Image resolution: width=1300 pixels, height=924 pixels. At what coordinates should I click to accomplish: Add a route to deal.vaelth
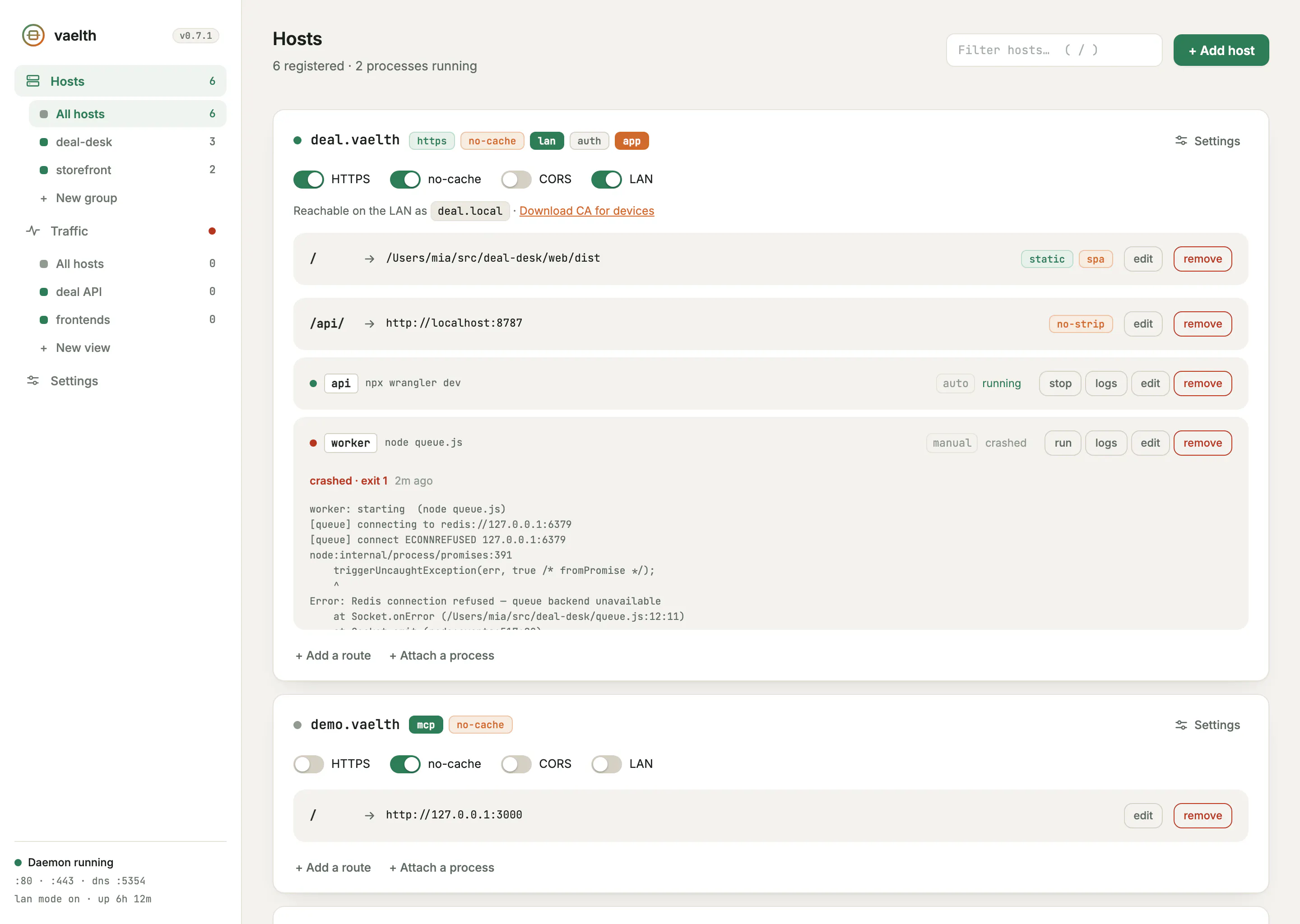[333, 656]
